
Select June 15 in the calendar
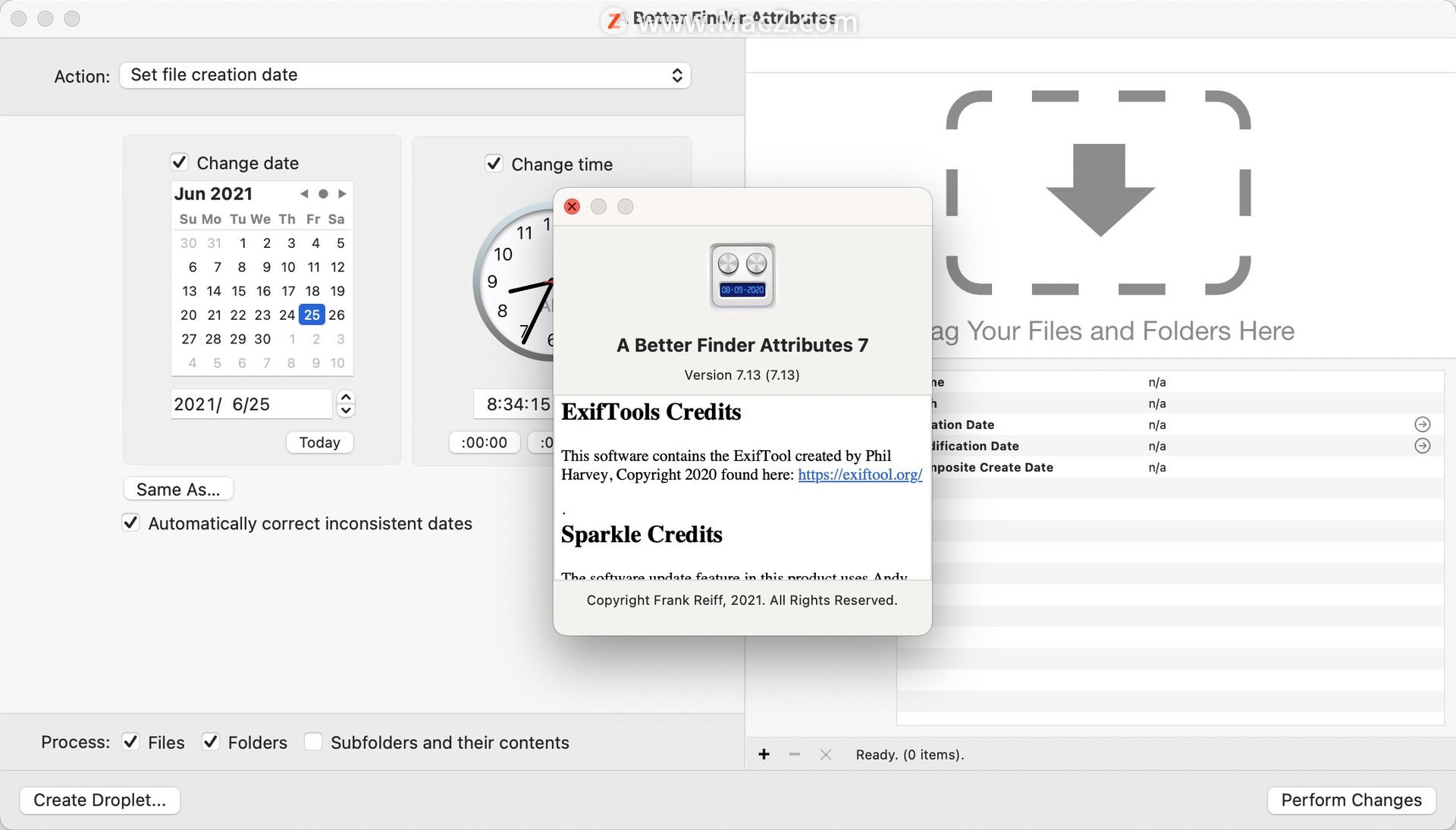238,291
